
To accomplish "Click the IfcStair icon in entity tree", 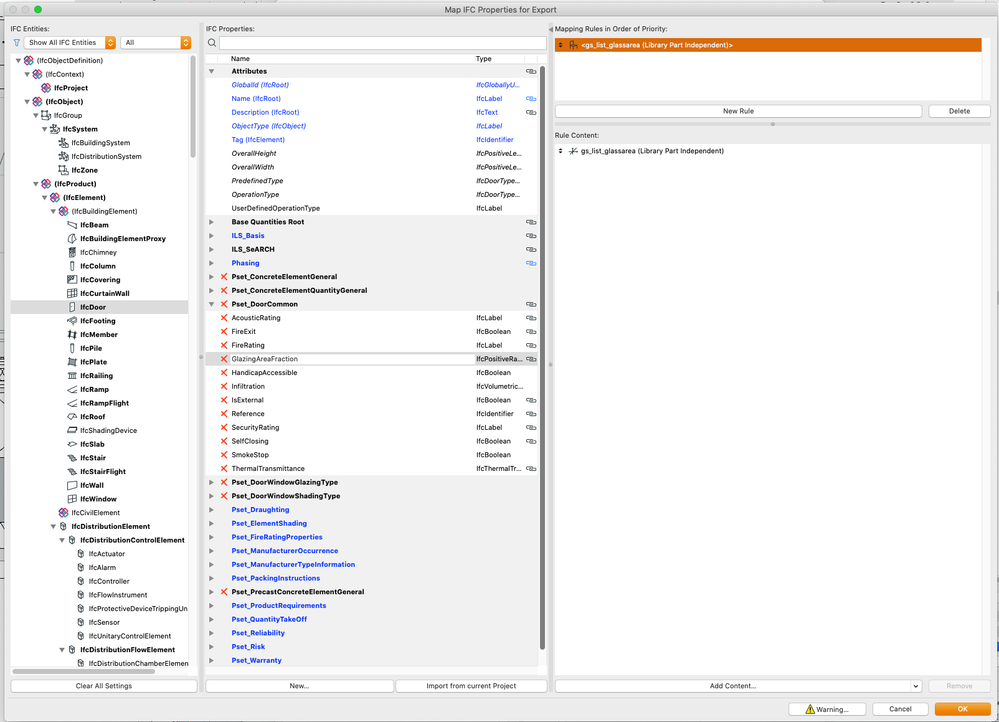I will [72, 458].
